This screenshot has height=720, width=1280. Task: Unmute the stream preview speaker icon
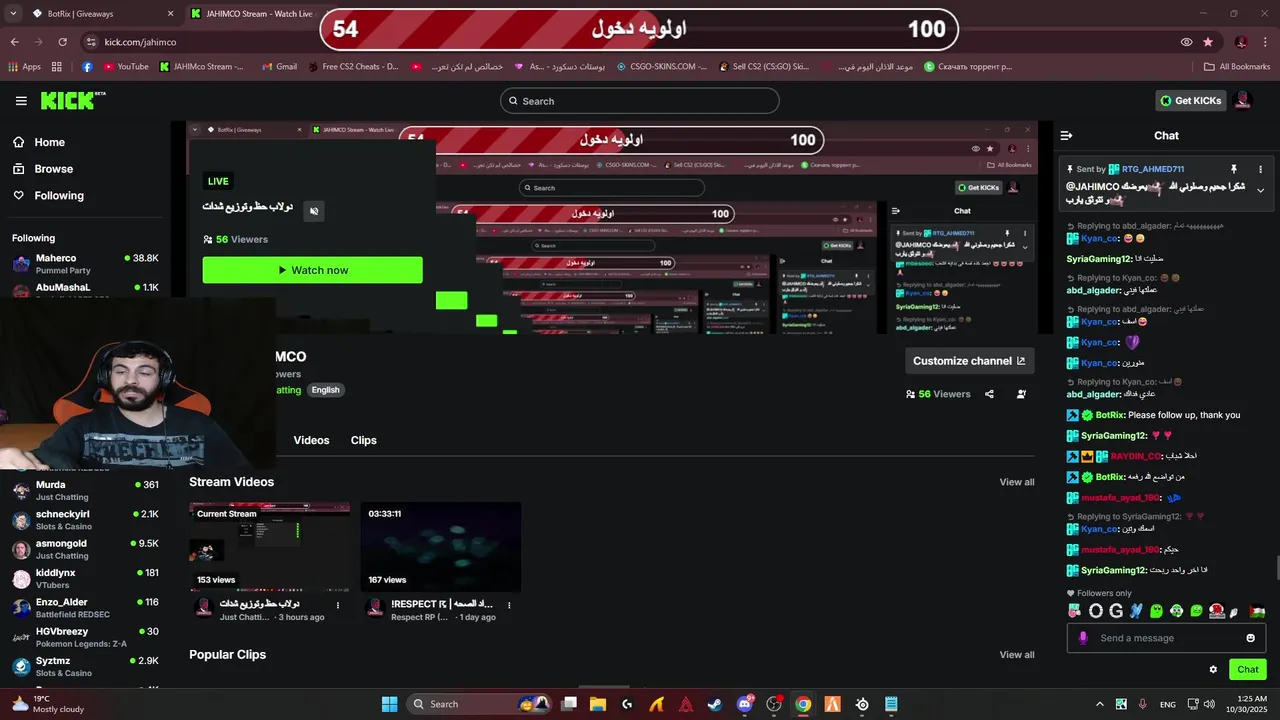314,211
